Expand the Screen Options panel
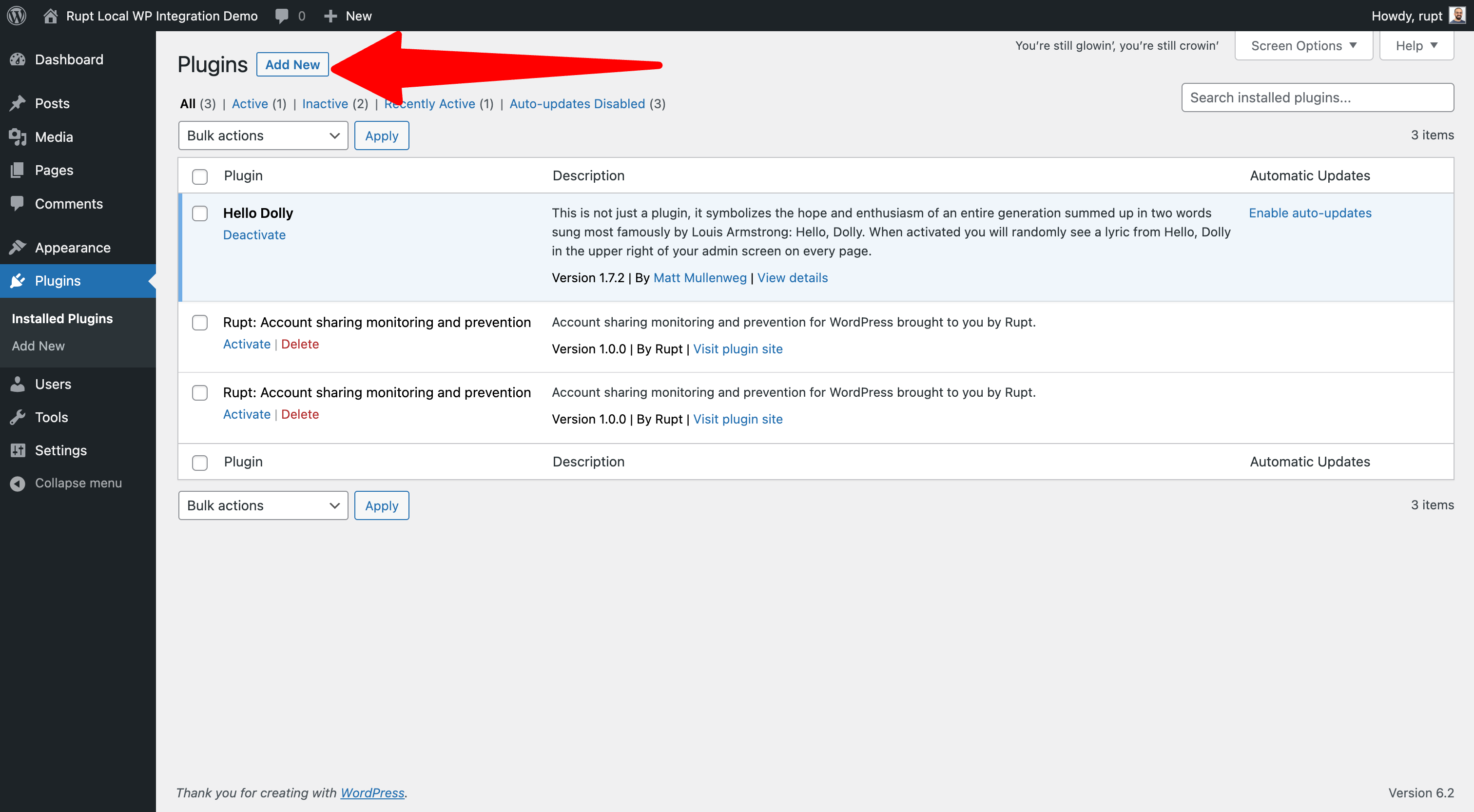Image resolution: width=1474 pixels, height=812 pixels. tap(1303, 46)
